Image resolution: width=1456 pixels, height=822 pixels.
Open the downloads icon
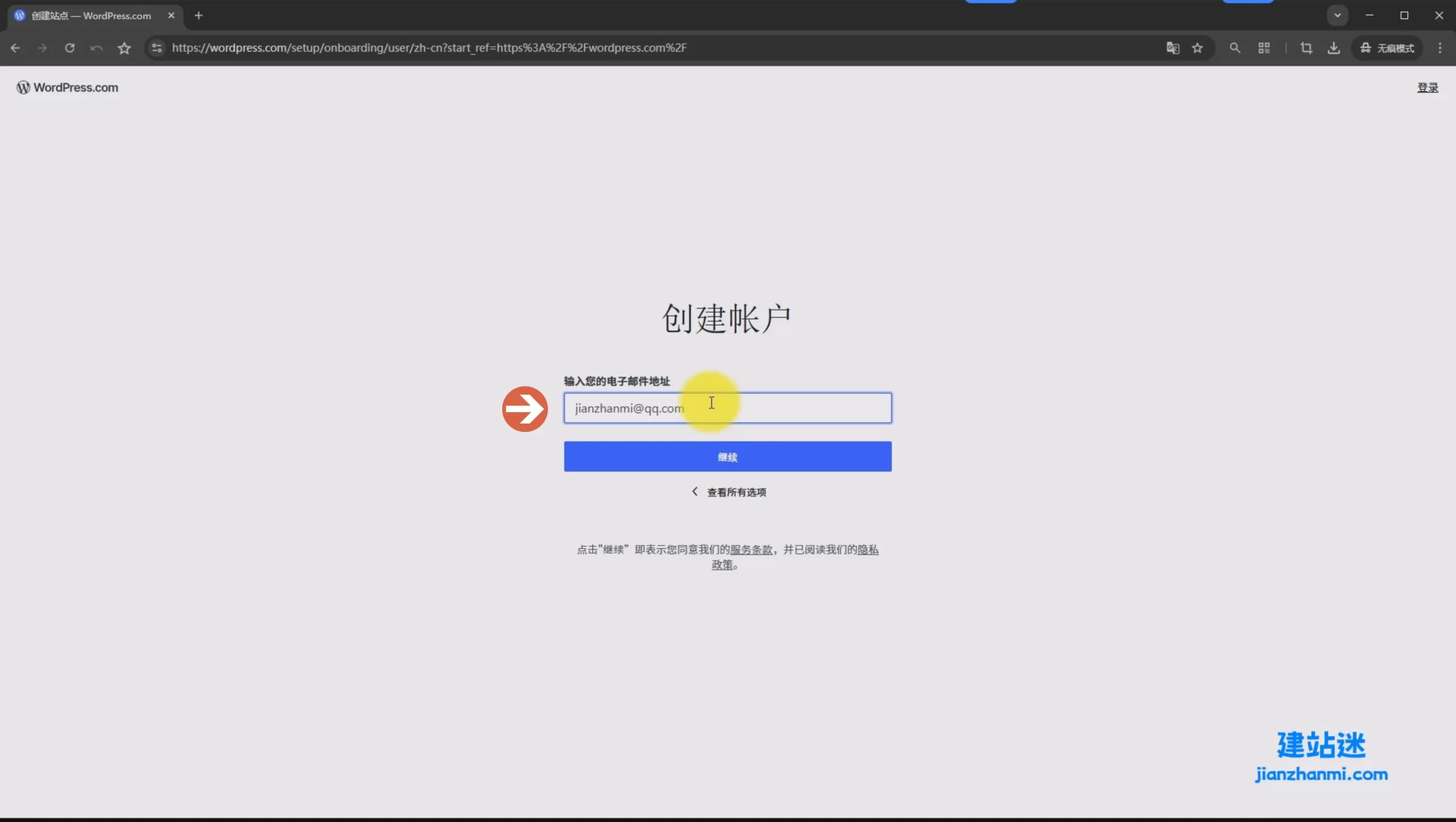[x=1333, y=48]
